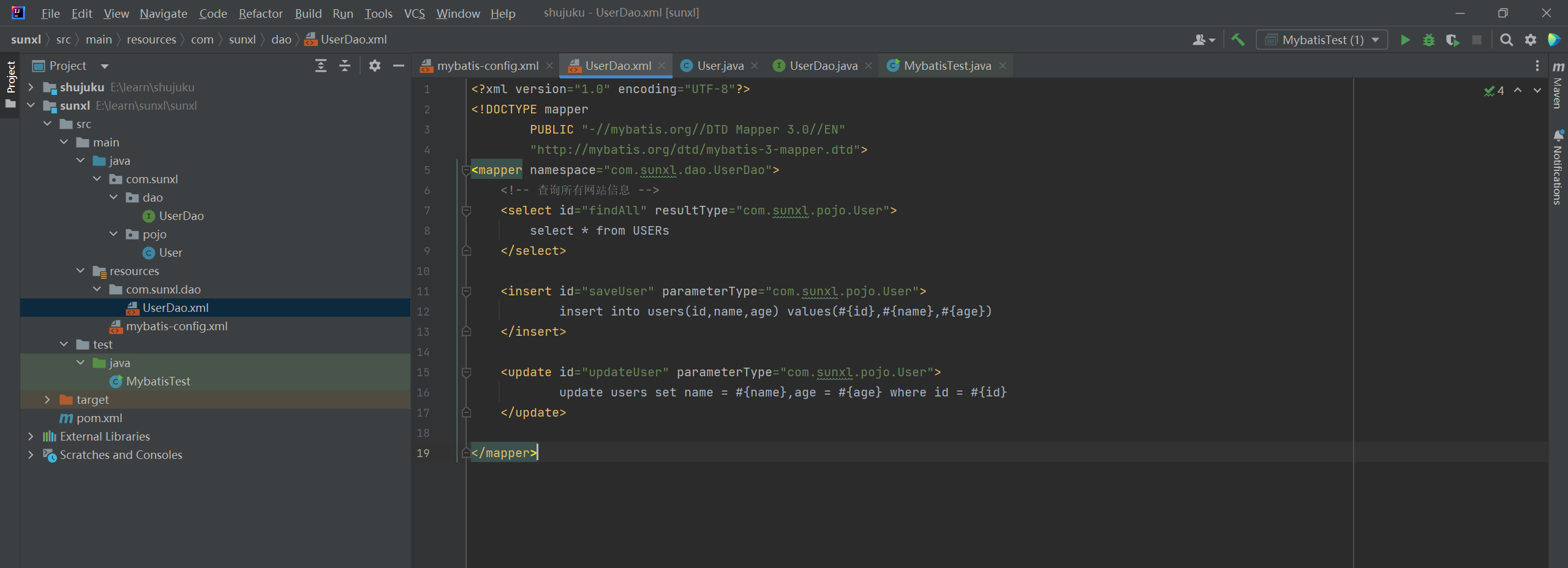Place cursor in the findAll select statement

(600, 231)
